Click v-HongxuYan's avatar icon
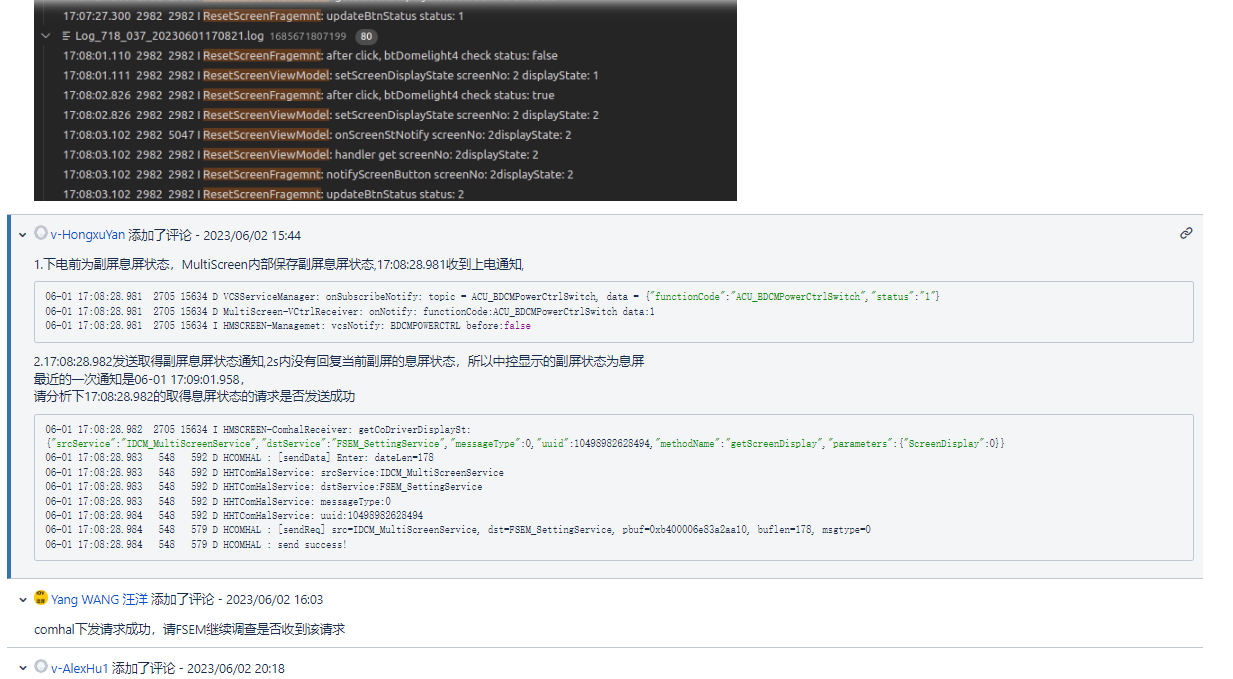This screenshot has height=679, width=1233. pos(41,234)
